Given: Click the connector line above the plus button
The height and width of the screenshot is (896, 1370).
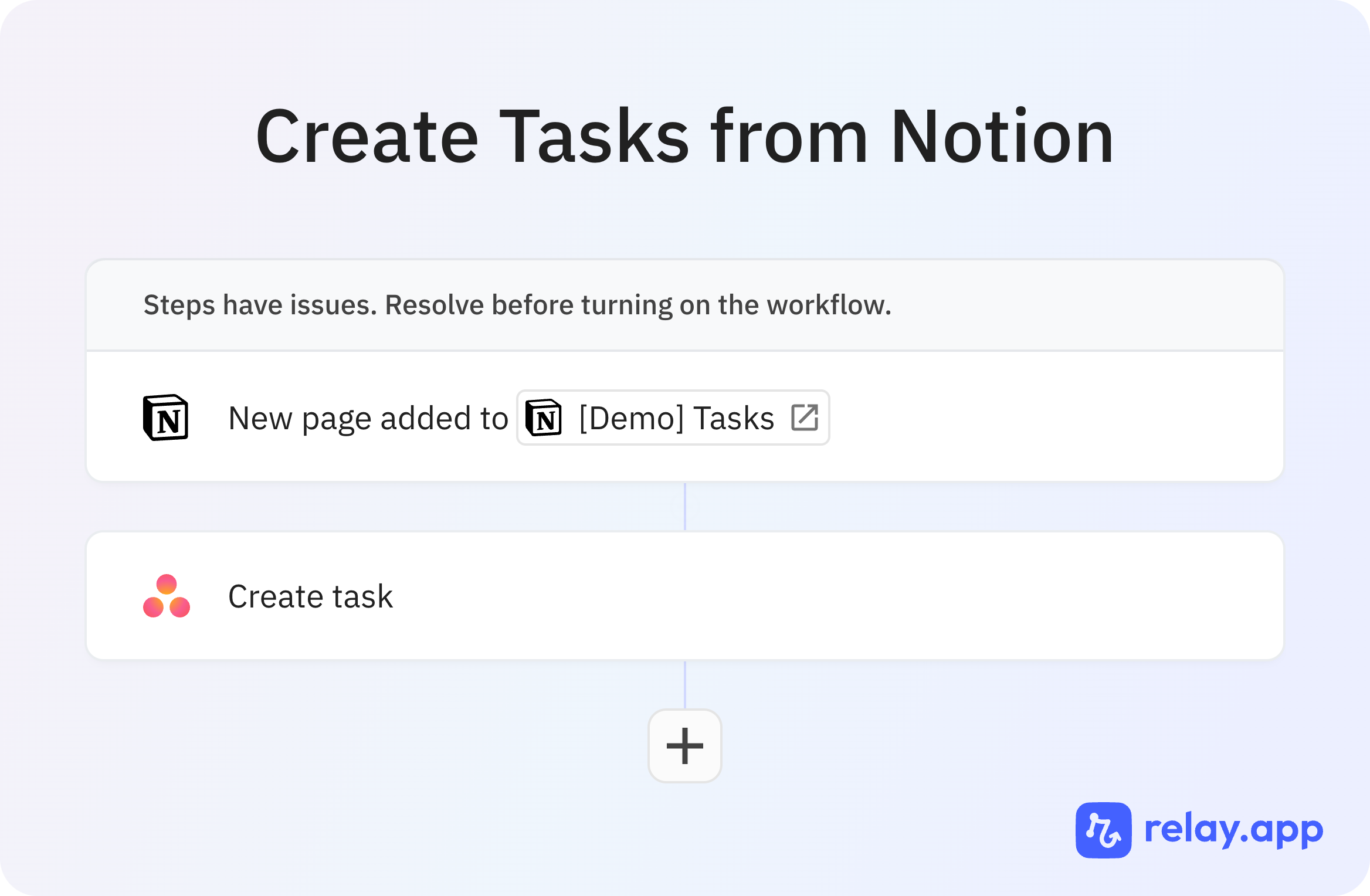Looking at the screenshot, I should [x=684, y=685].
